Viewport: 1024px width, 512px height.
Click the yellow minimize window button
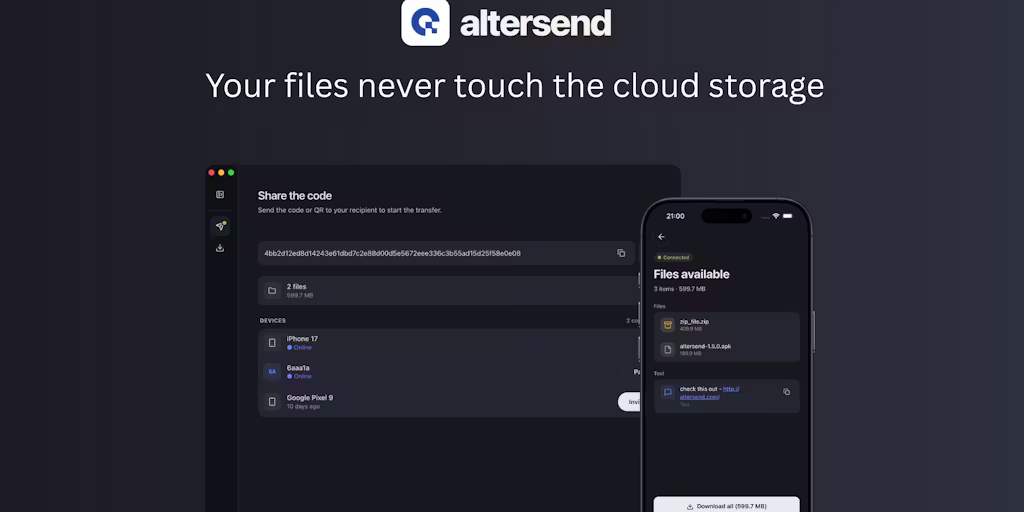click(221, 172)
